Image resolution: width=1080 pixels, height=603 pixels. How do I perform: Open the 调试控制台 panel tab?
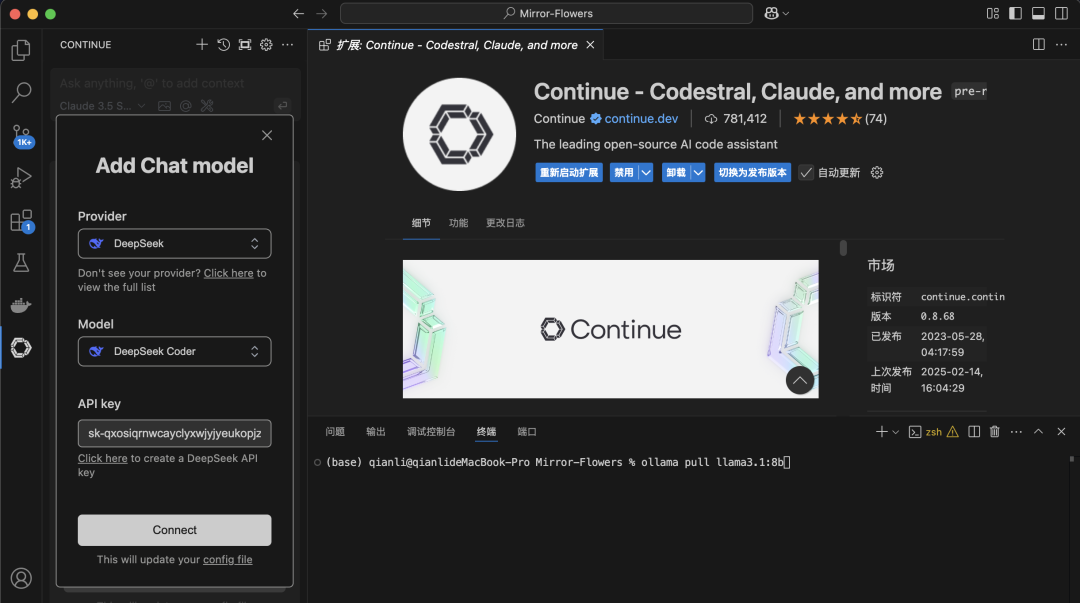pos(430,431)
